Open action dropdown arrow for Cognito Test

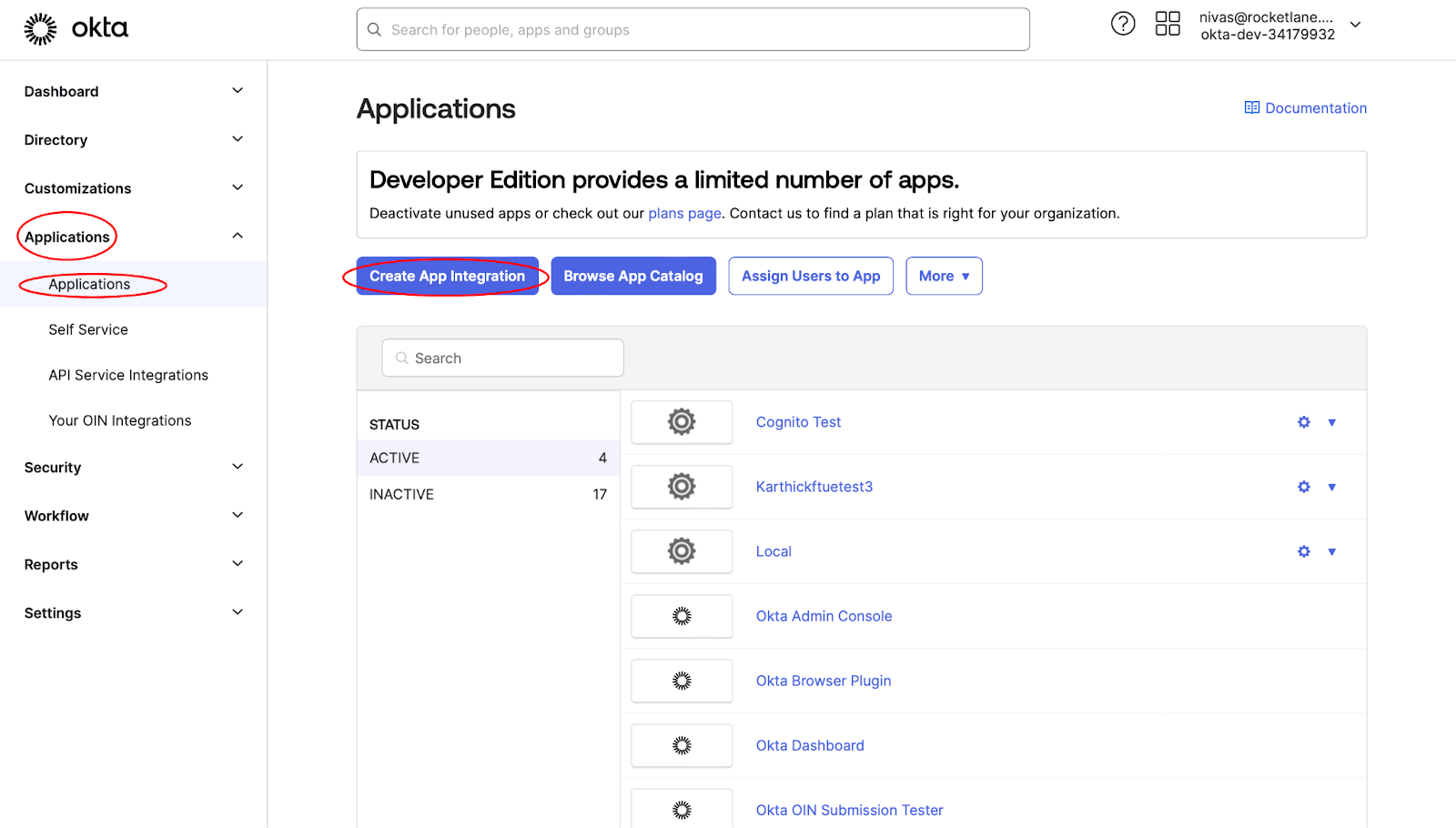1331,422
